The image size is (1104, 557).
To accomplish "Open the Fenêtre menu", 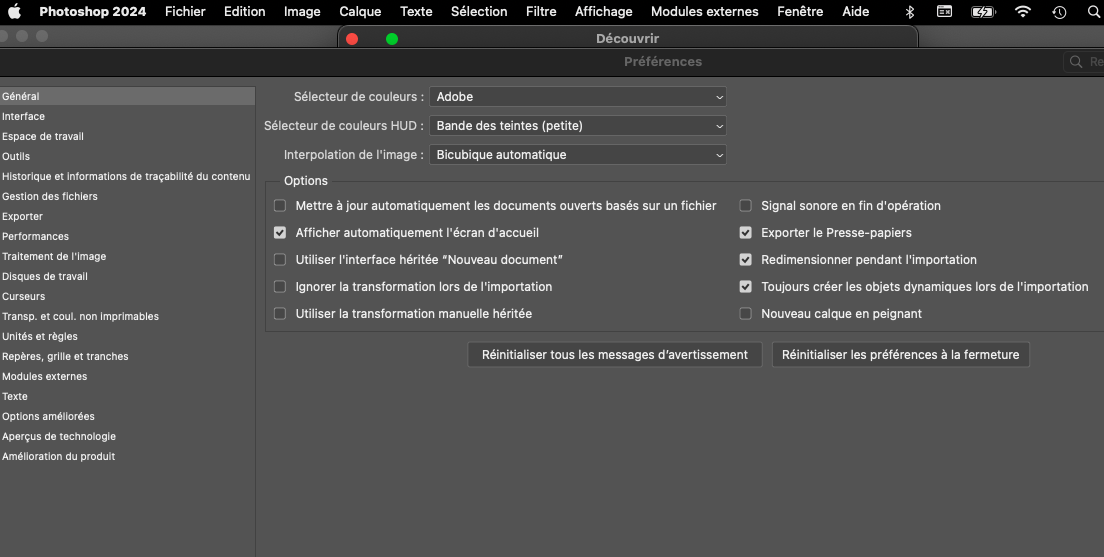I will 800,11.
